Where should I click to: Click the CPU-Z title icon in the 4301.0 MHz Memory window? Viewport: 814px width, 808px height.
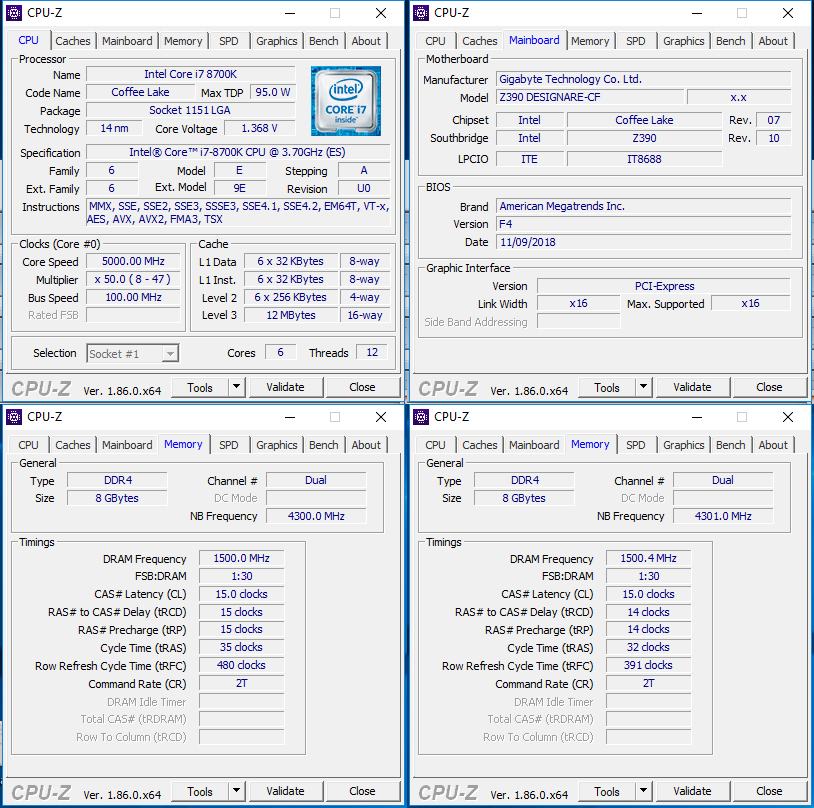tap(420, 416)
